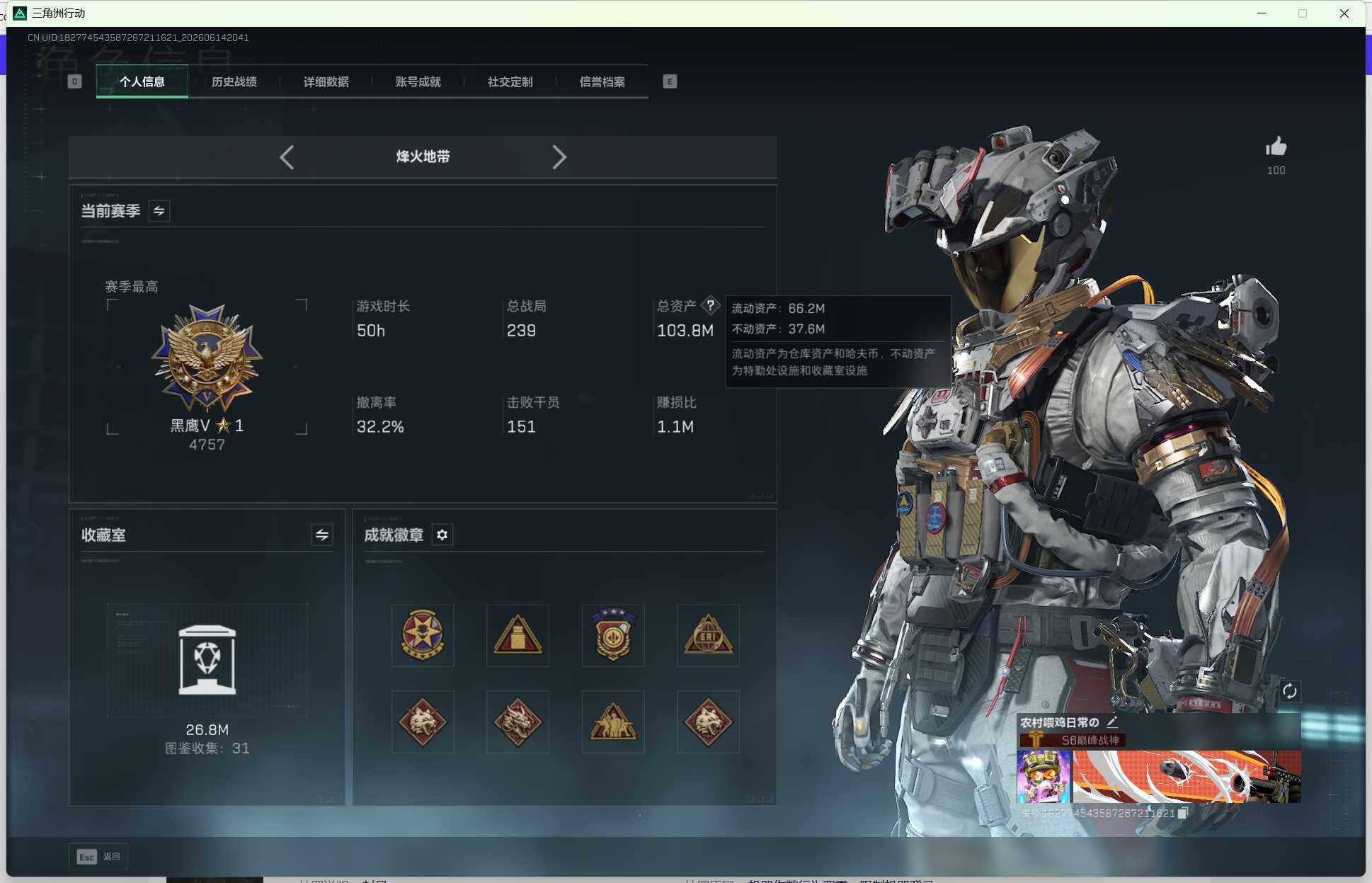1372x883 pixels.
Task: Click the player avatar portrait
Action: tap(1043, 777)
